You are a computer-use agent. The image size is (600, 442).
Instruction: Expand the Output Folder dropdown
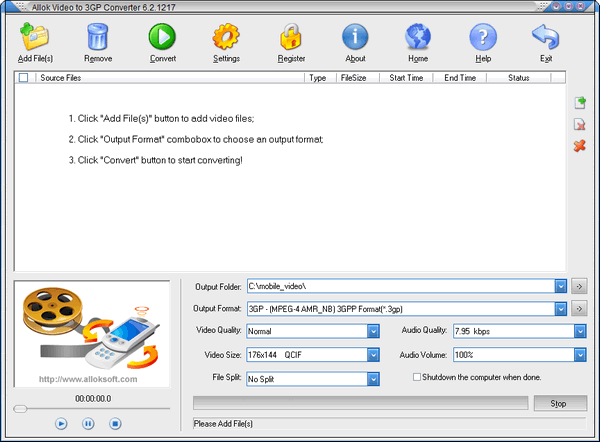tap(561, 286)
